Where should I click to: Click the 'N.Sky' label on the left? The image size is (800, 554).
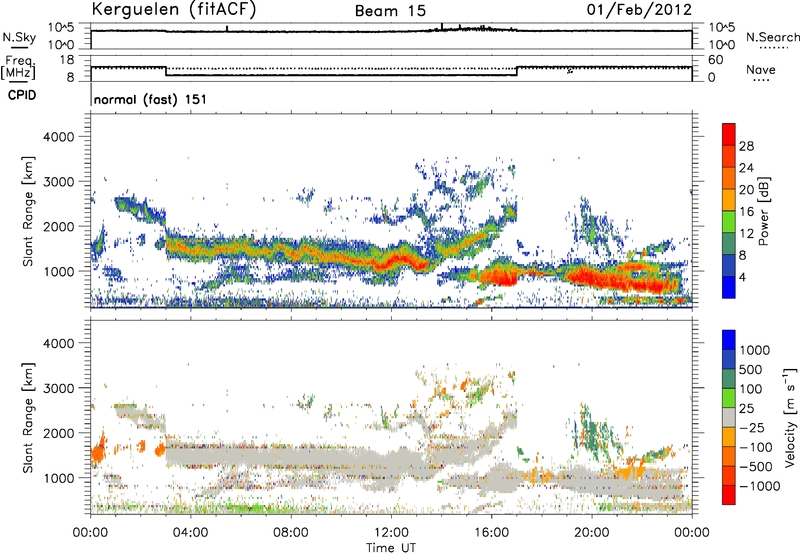tap(19, 37)
